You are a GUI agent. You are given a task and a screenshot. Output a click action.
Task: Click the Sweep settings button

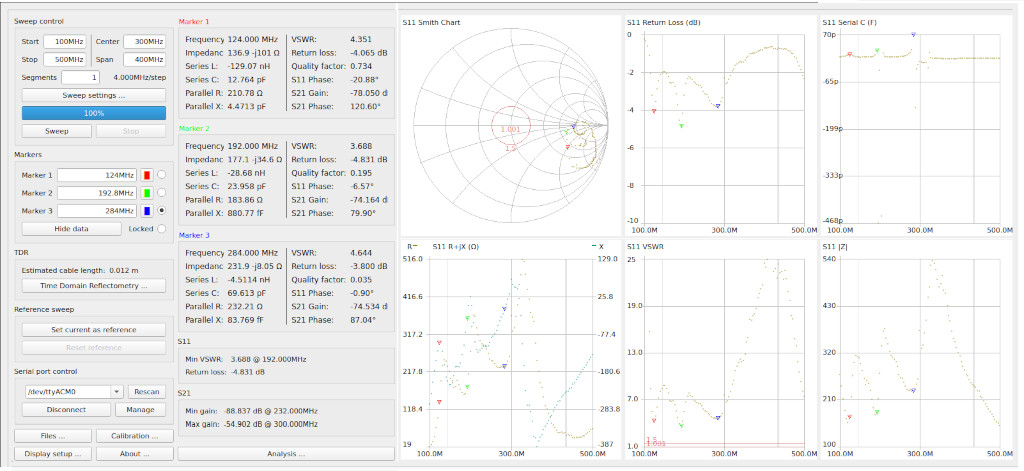(x=93, y=95)
